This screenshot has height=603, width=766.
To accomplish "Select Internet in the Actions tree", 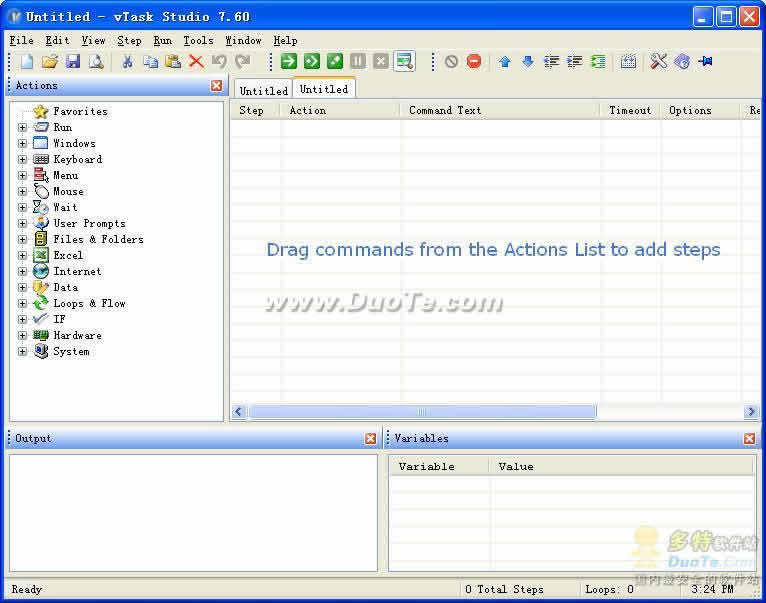I will (x=77, y=272).
